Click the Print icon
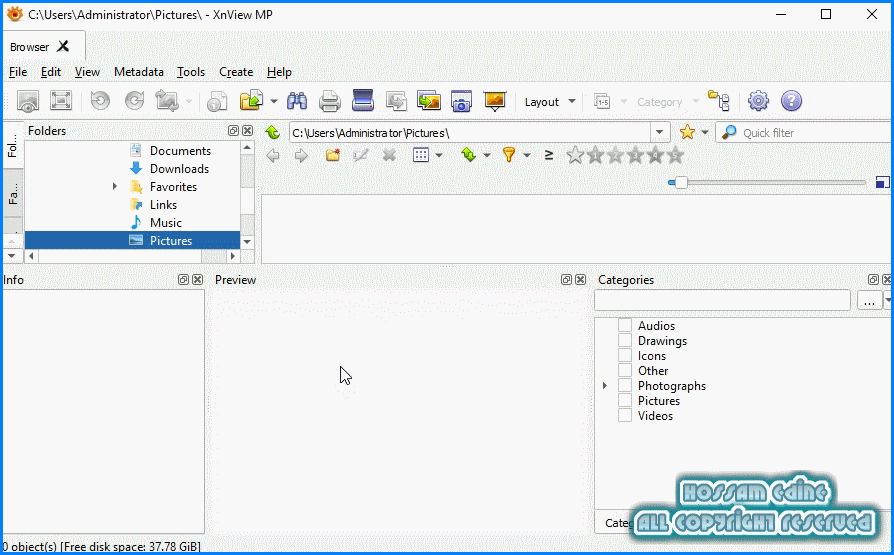 (330, 102)
